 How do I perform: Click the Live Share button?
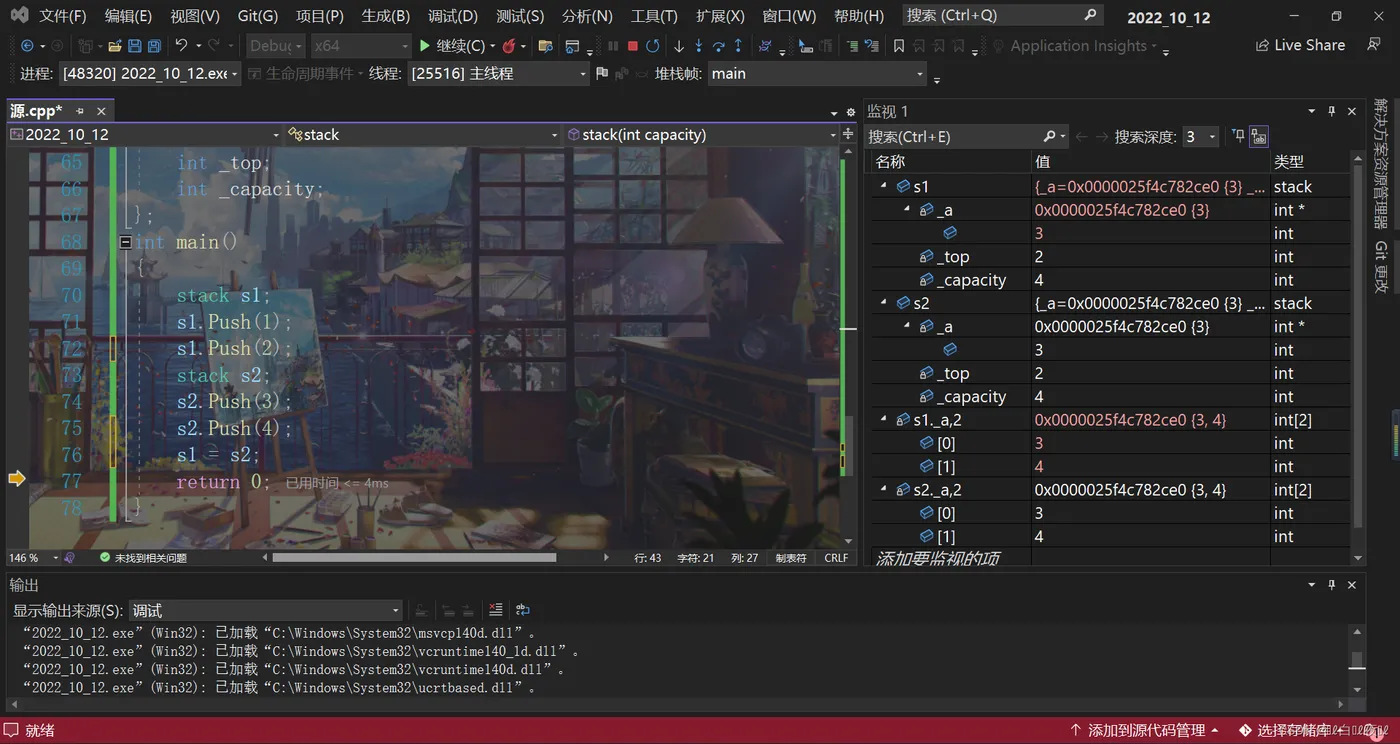click(x=1300, y=46)
